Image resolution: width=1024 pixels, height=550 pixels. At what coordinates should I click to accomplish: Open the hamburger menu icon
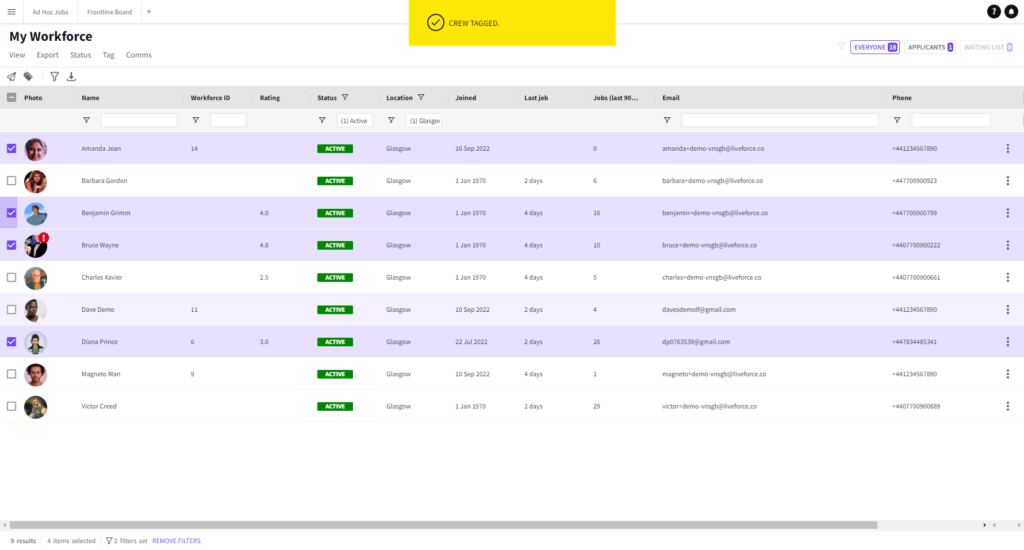coord(11,12)
